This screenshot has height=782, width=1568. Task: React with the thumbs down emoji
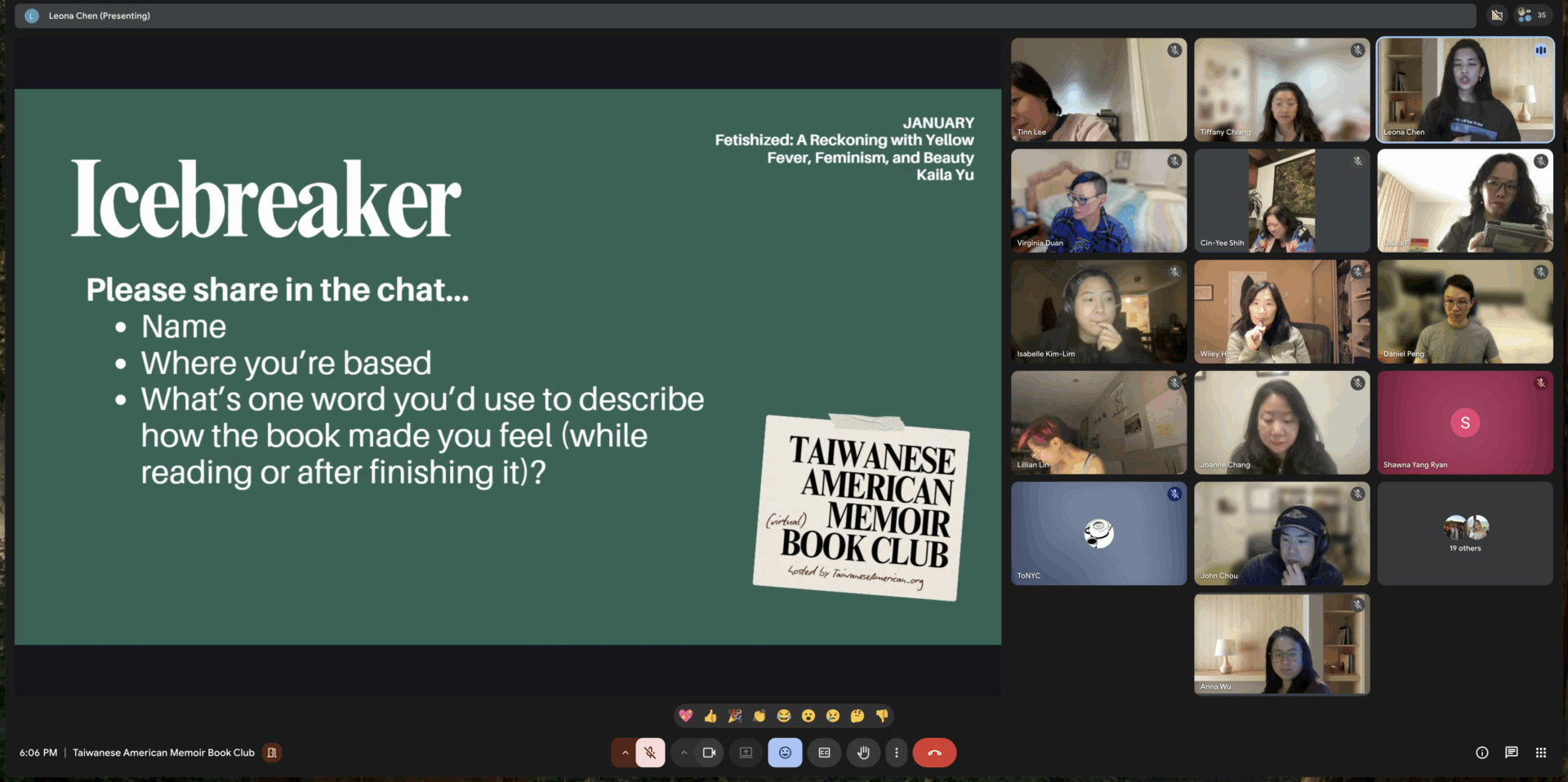pos(882,716)
